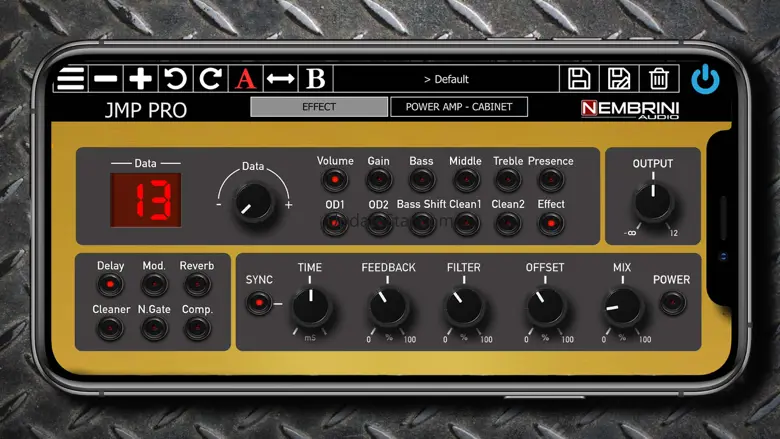Screen dimensions: 780x439
Task: Toggle the Volume LED button
Action: click(x=335, y=179)
